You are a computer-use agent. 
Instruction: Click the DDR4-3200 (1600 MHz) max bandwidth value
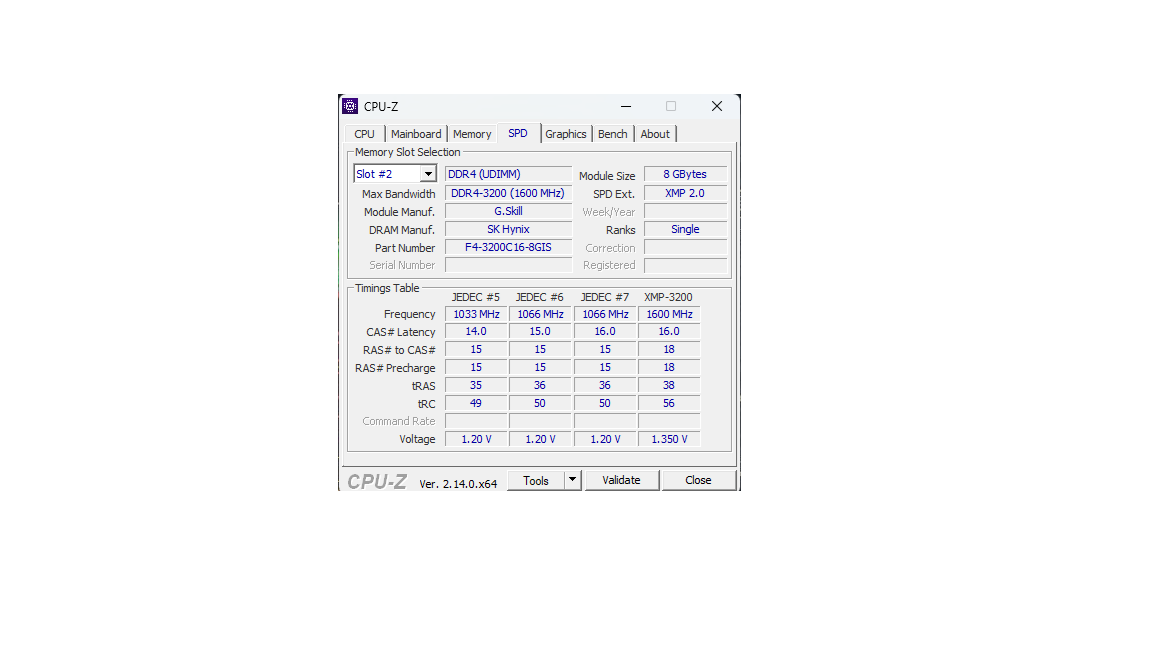click(x=508, y=193)
